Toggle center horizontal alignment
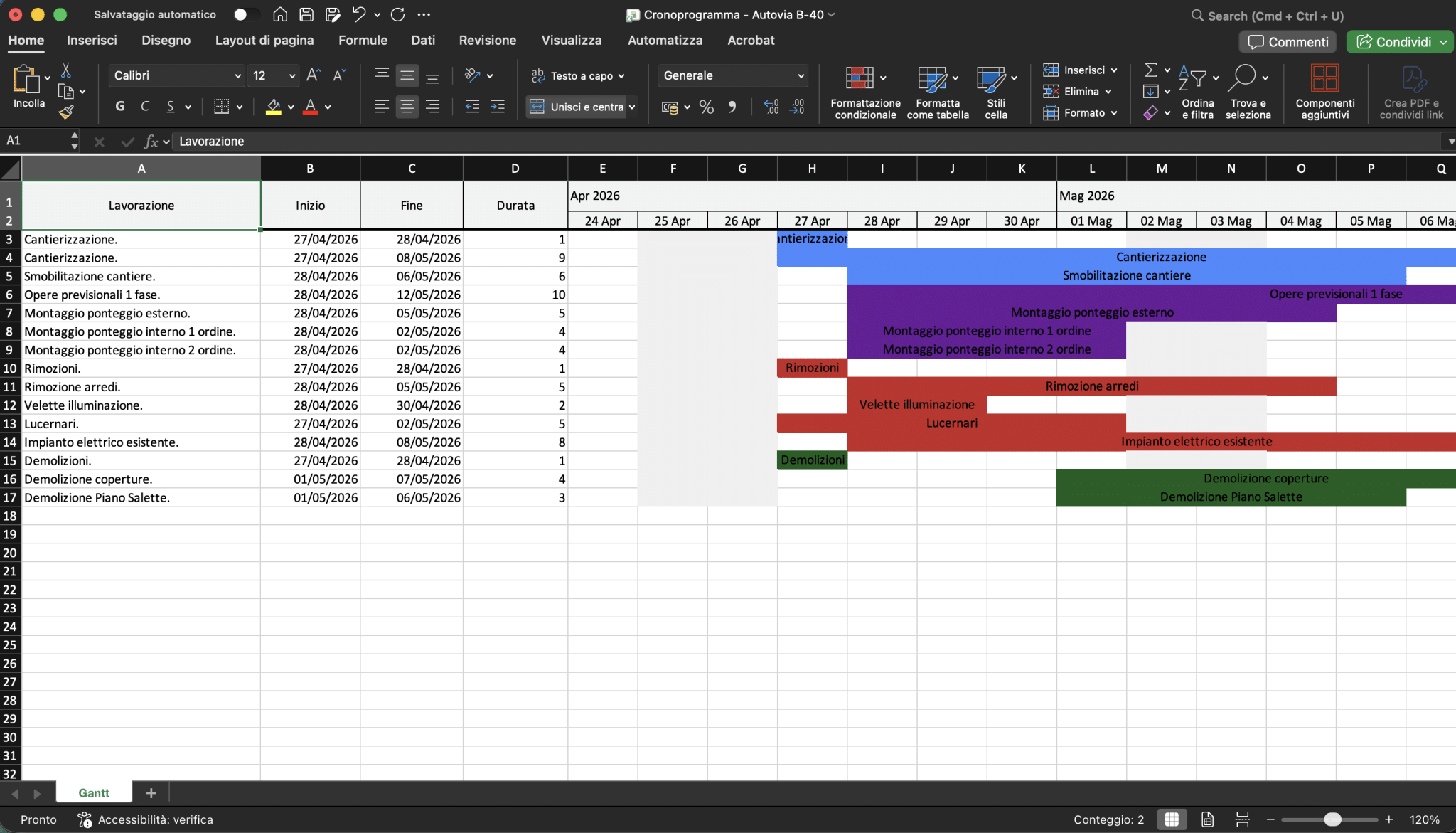This screenshot has width=1456, height=833. pos(407,107)
